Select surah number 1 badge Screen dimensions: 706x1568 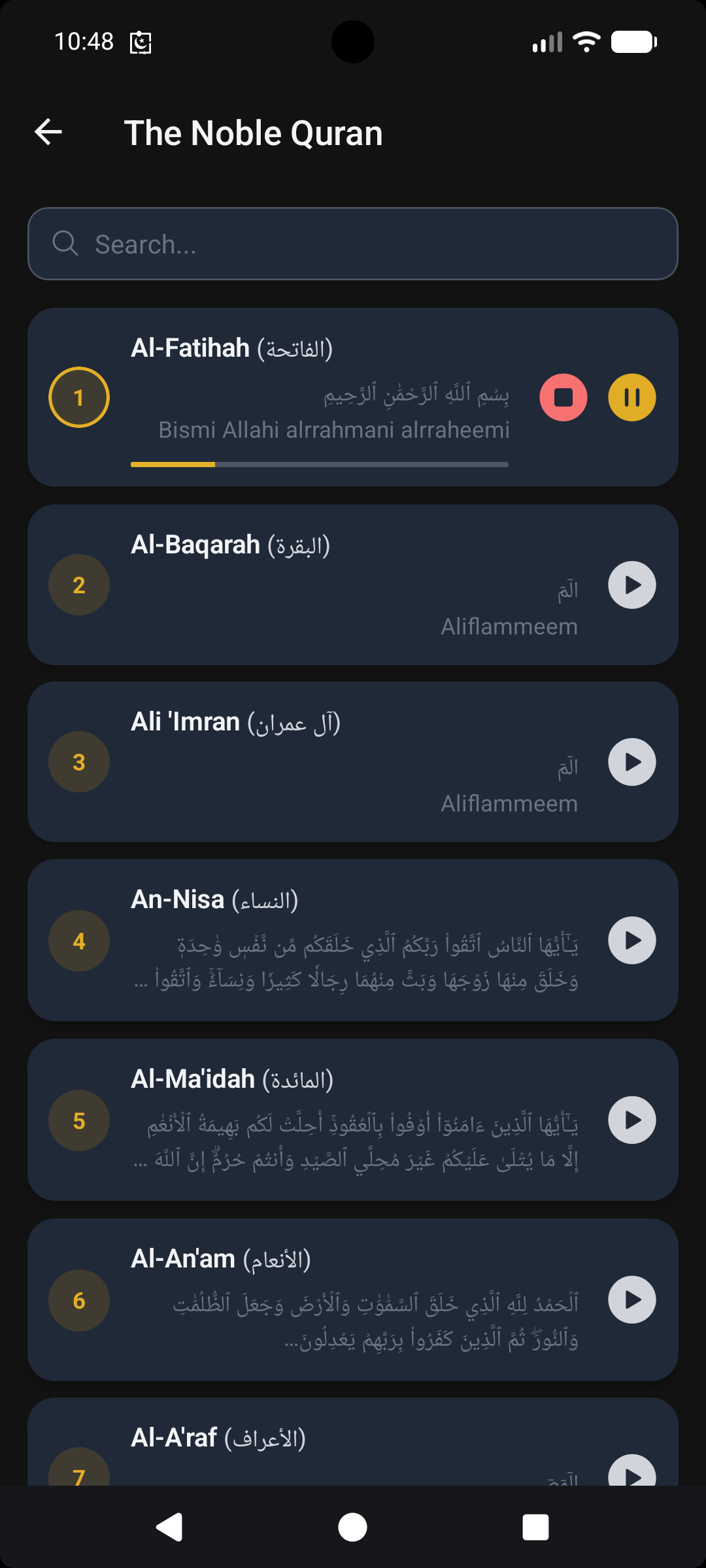pos(79,397)
